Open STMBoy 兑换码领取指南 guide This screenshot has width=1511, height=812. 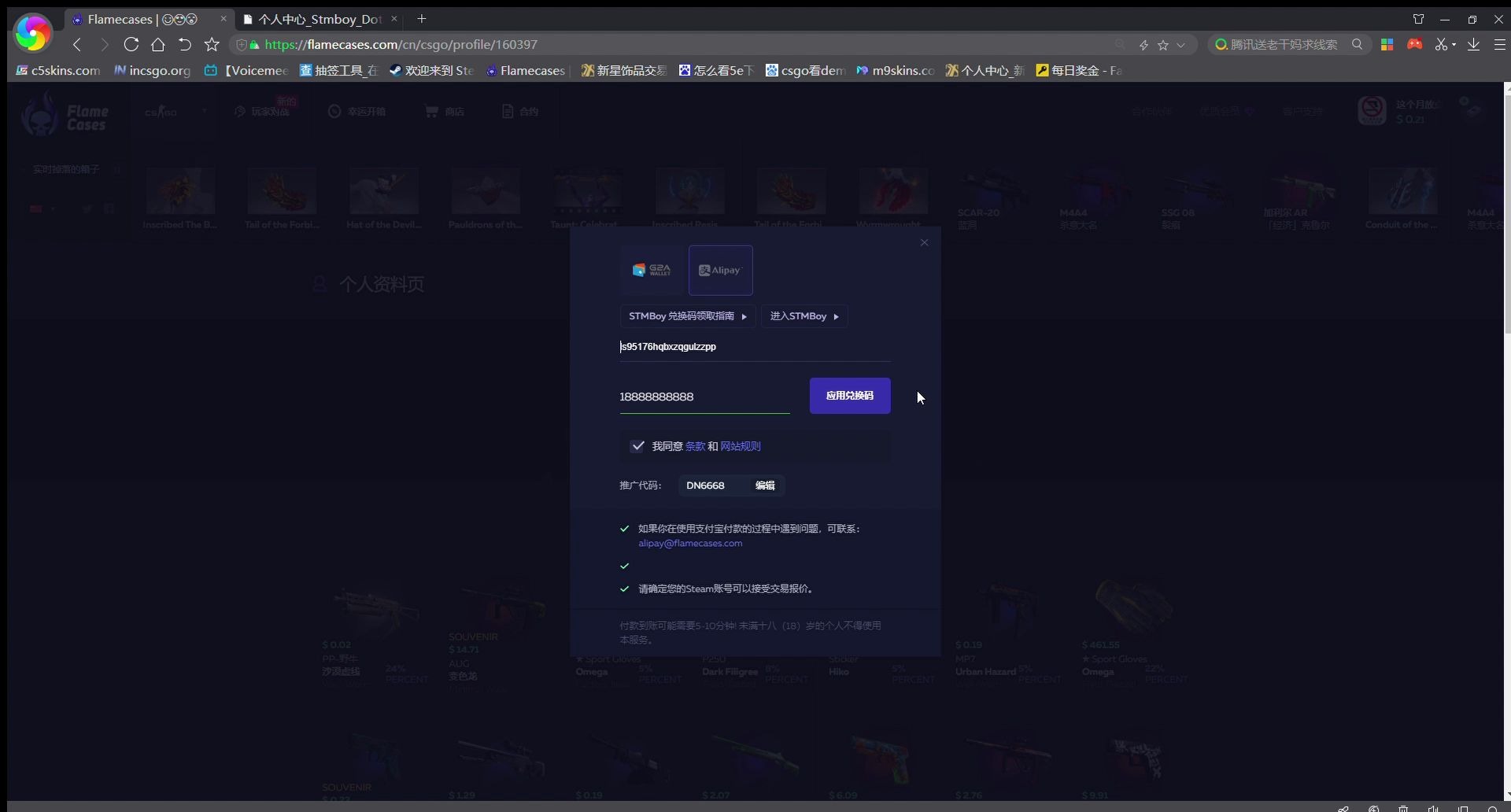pos(688,316)
